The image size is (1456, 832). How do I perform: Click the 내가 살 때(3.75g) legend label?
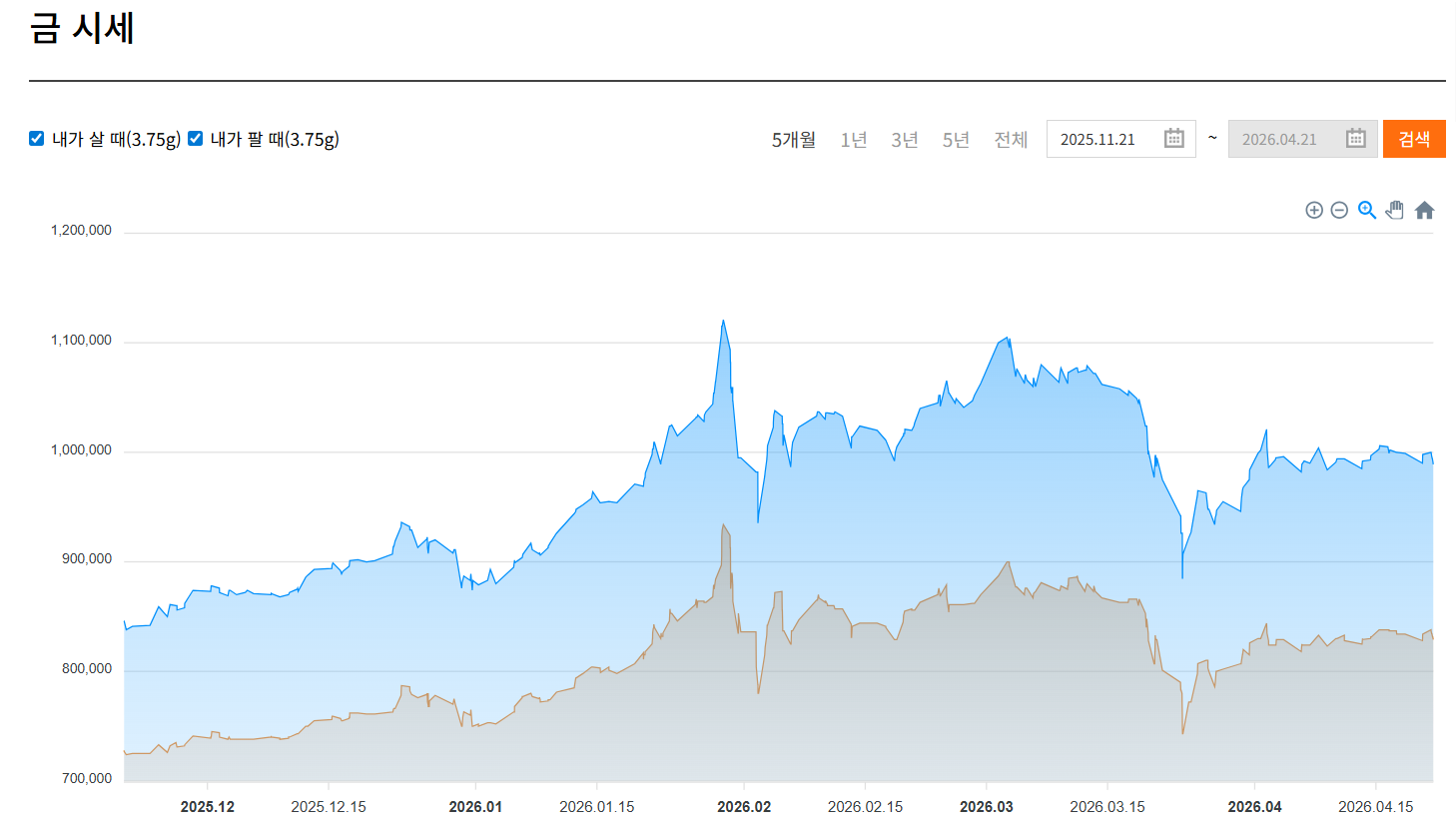click(x=116, y=140)
